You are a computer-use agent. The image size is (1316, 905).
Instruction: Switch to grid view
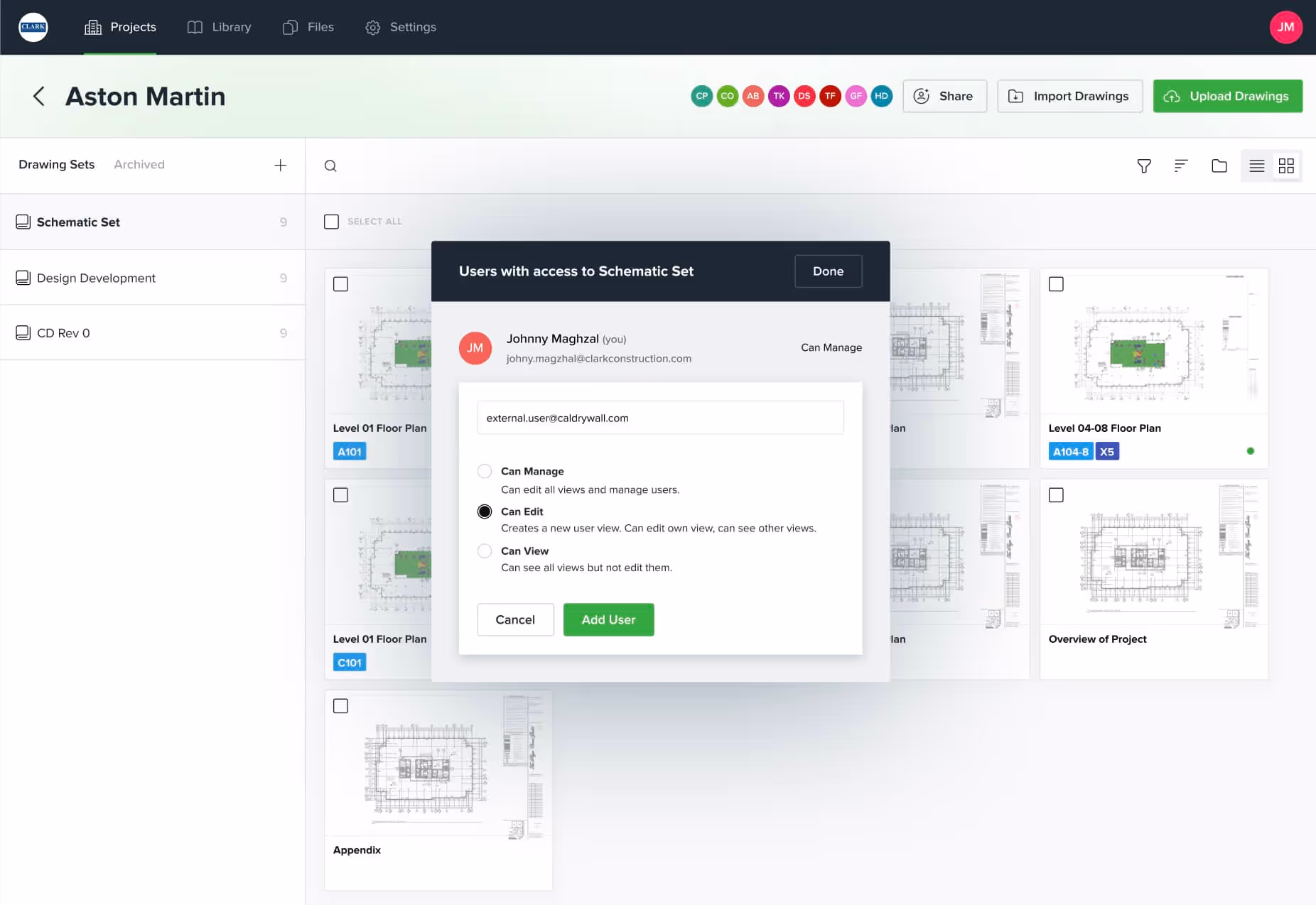(1286, 166)
